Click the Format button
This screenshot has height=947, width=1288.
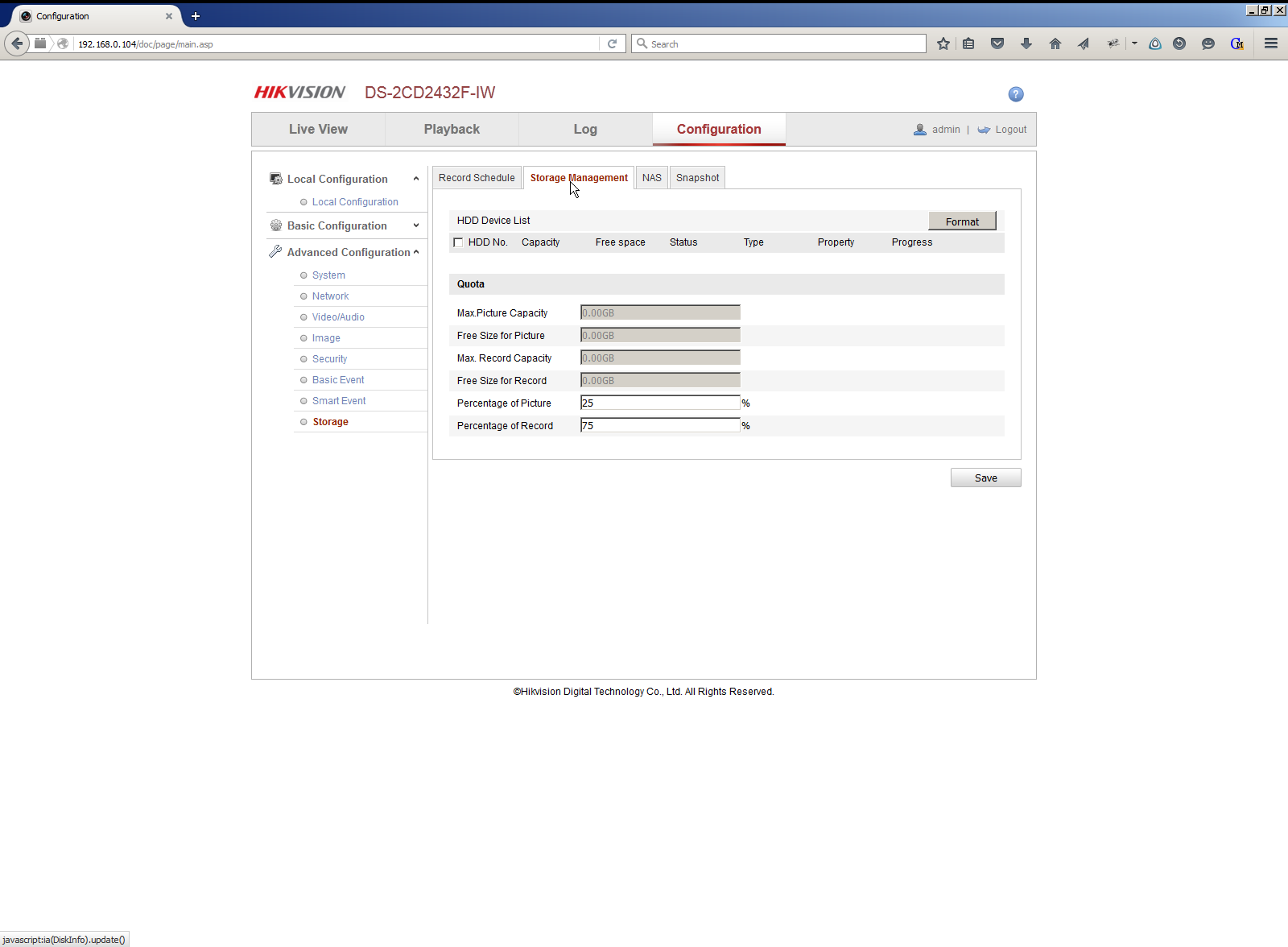pyautogui.click(x=962, y=221)
